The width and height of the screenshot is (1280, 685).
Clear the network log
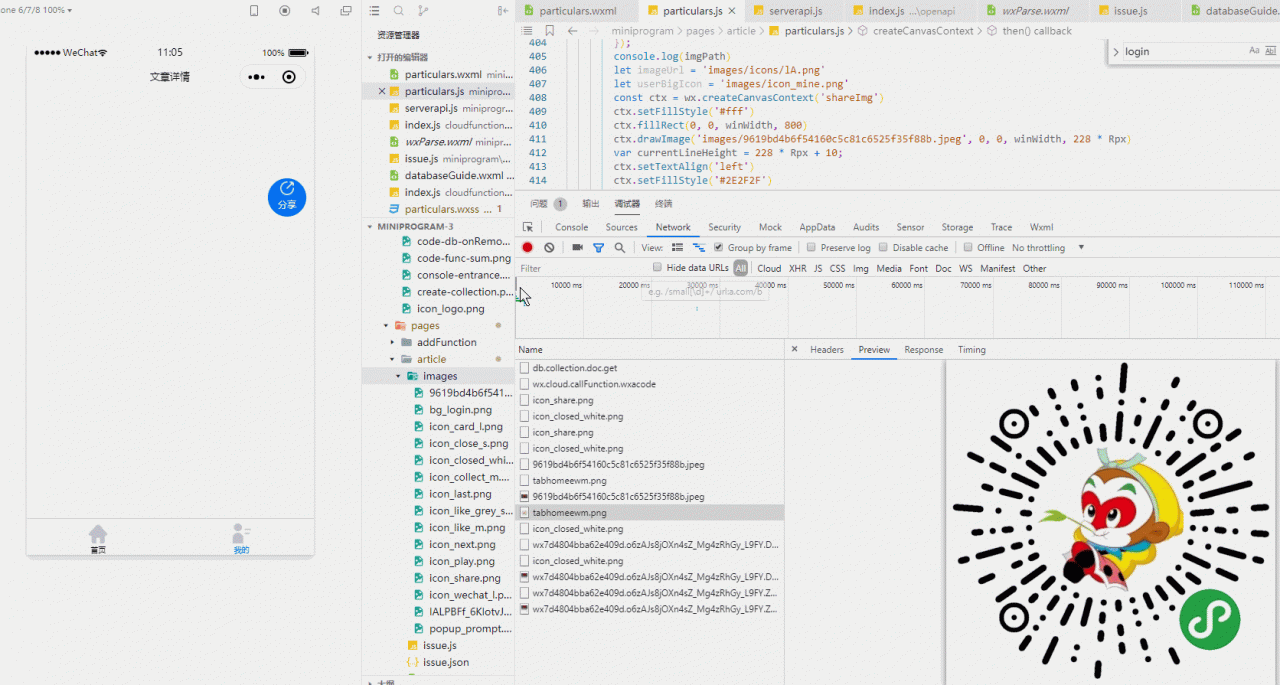549,247
